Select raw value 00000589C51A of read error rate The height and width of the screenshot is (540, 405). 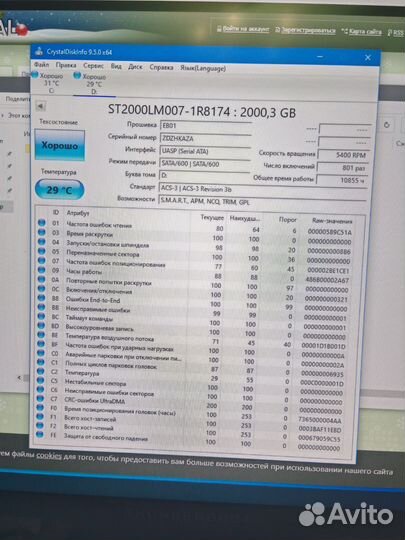(330, 232)
